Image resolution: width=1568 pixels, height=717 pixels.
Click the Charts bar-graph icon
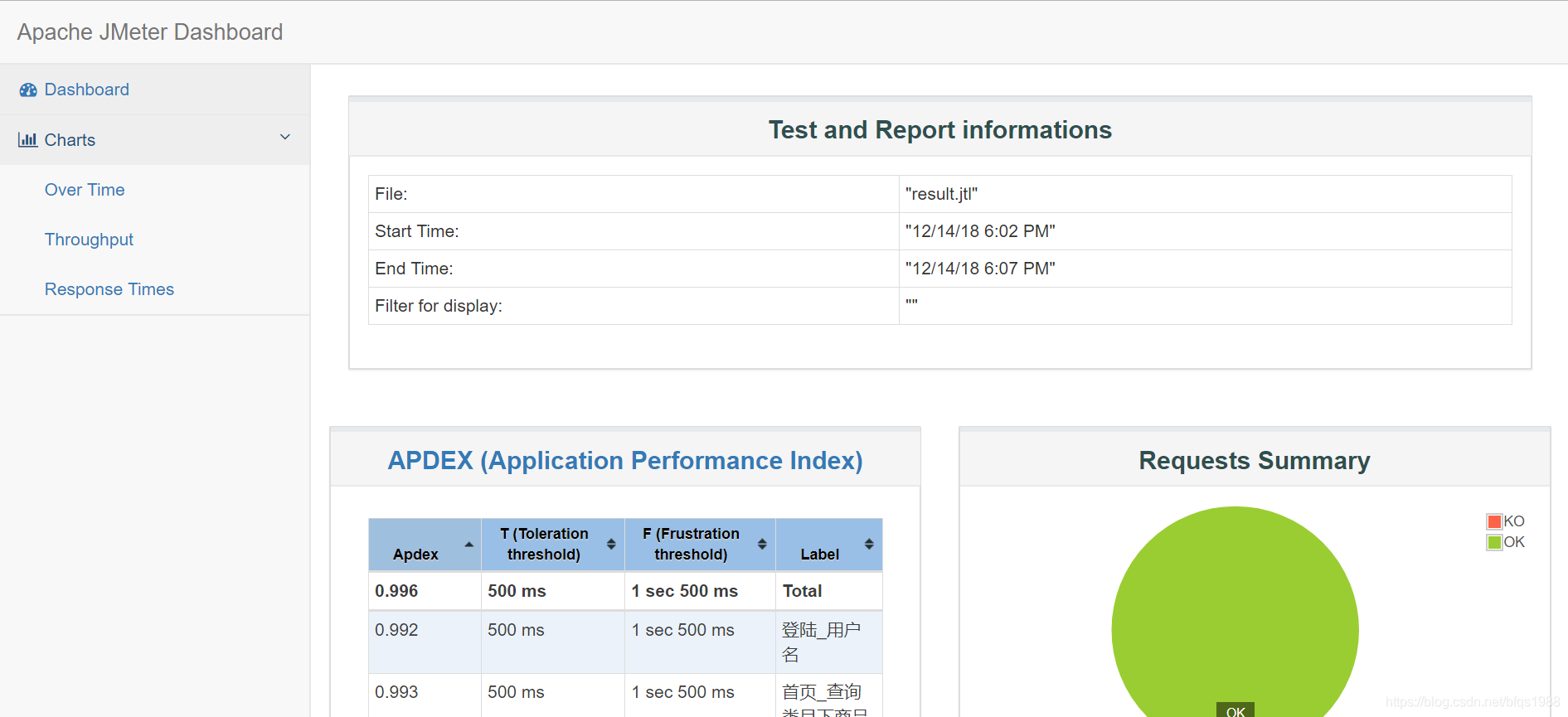(x=28, y=139)
